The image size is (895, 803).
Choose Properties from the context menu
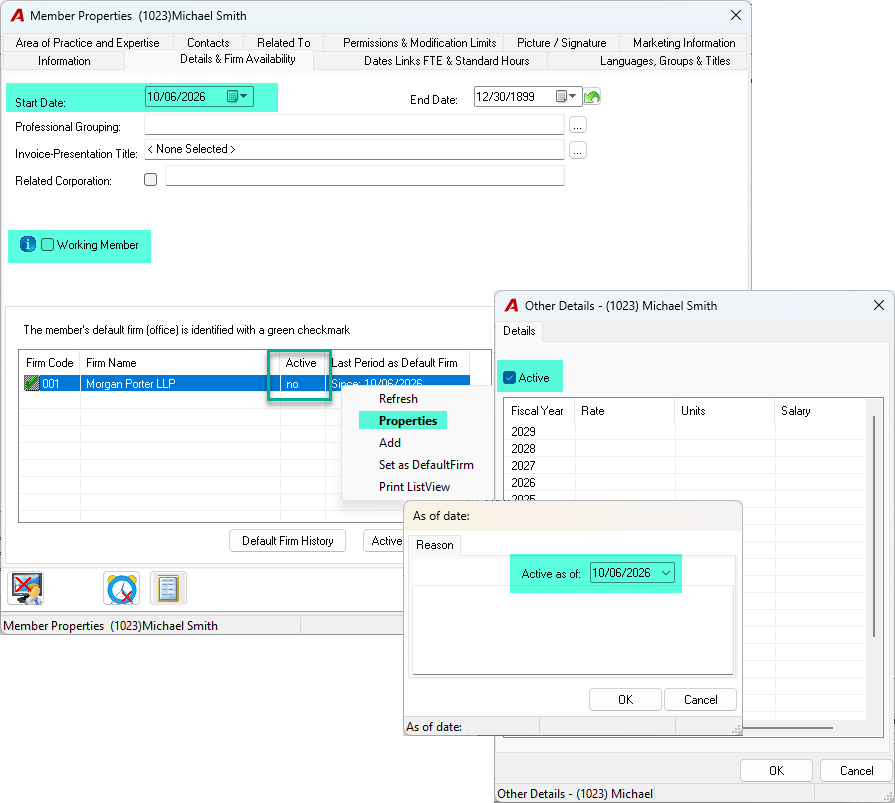(408, 421)
